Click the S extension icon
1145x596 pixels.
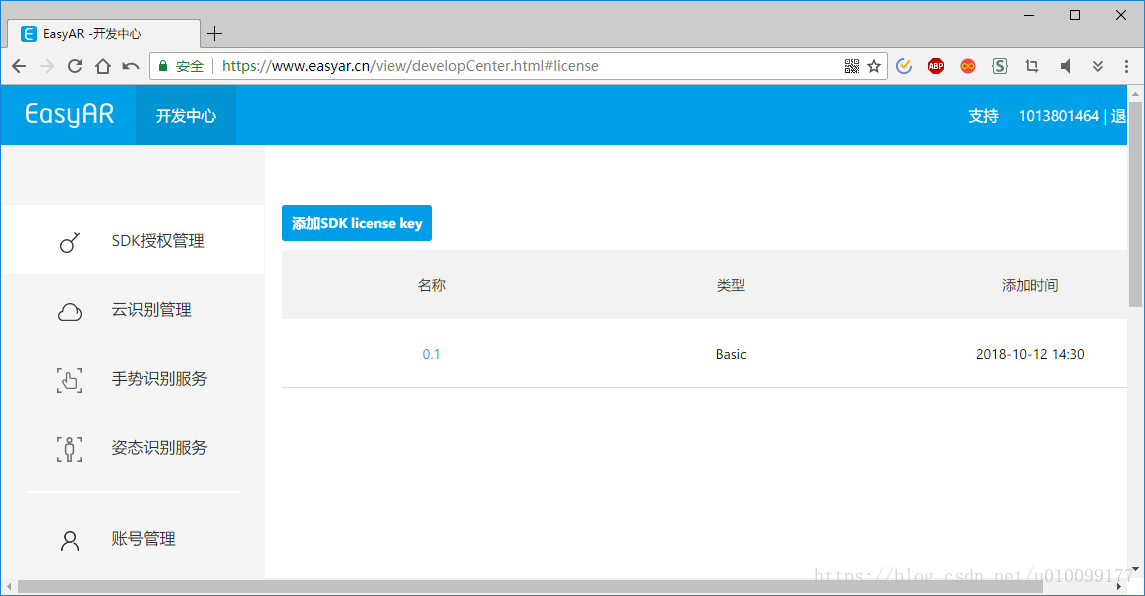click(999, 65)
